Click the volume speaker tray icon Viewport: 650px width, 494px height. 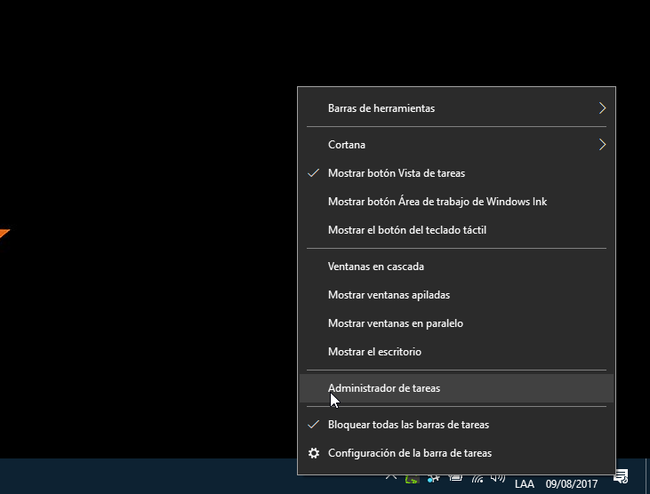[x=498, y=479]
